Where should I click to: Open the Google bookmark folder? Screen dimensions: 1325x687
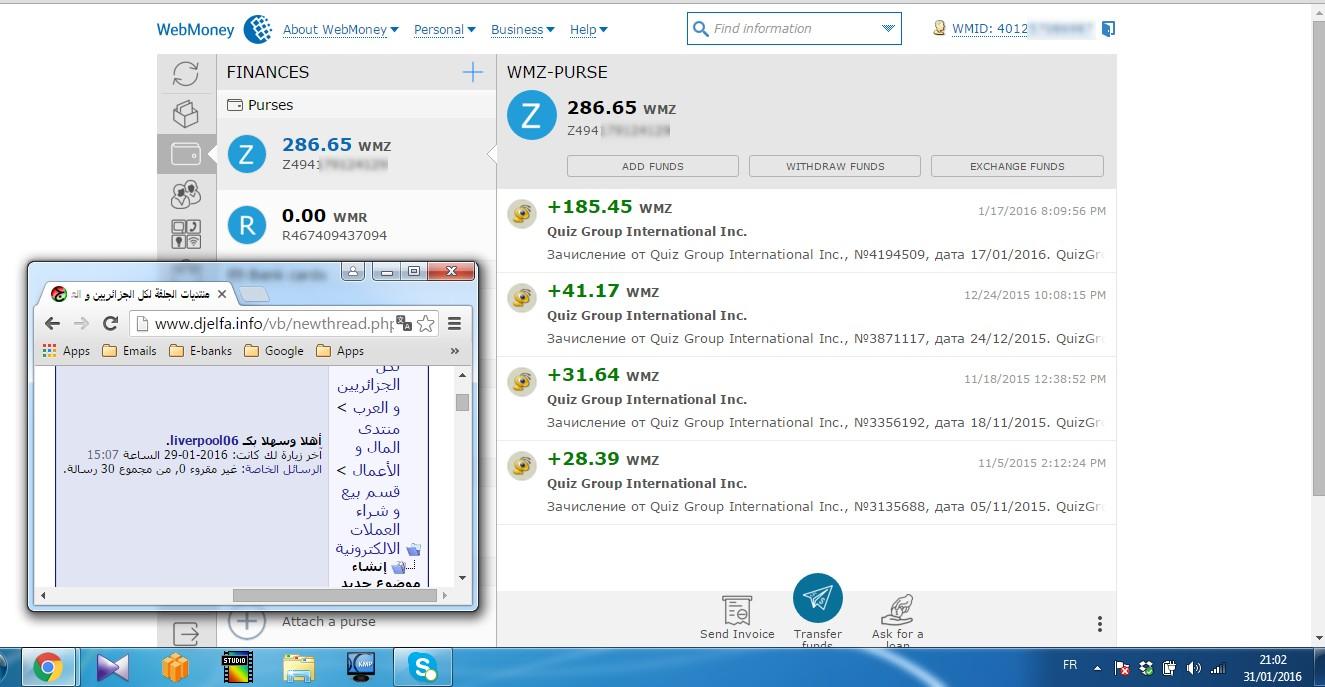point(274,351)
